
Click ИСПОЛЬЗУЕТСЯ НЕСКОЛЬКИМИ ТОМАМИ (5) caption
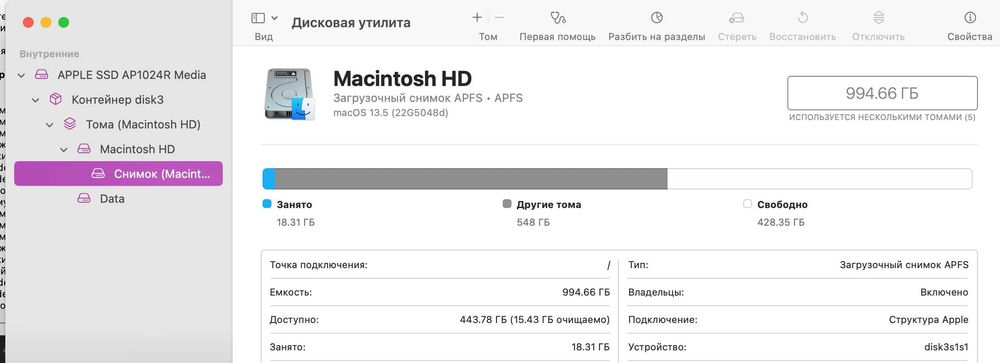pos(882,117)
